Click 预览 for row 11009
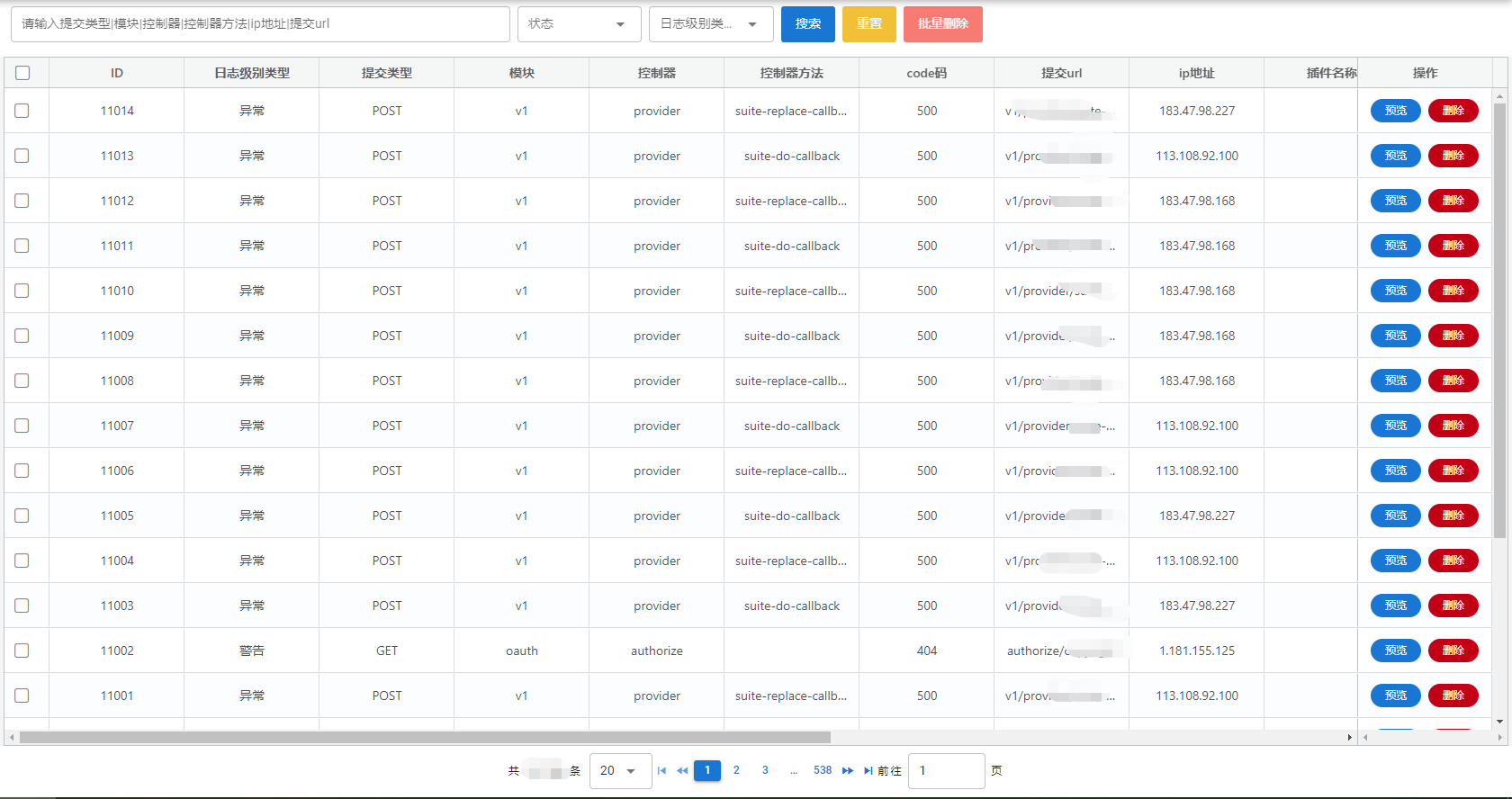 tap(1396, 336)
